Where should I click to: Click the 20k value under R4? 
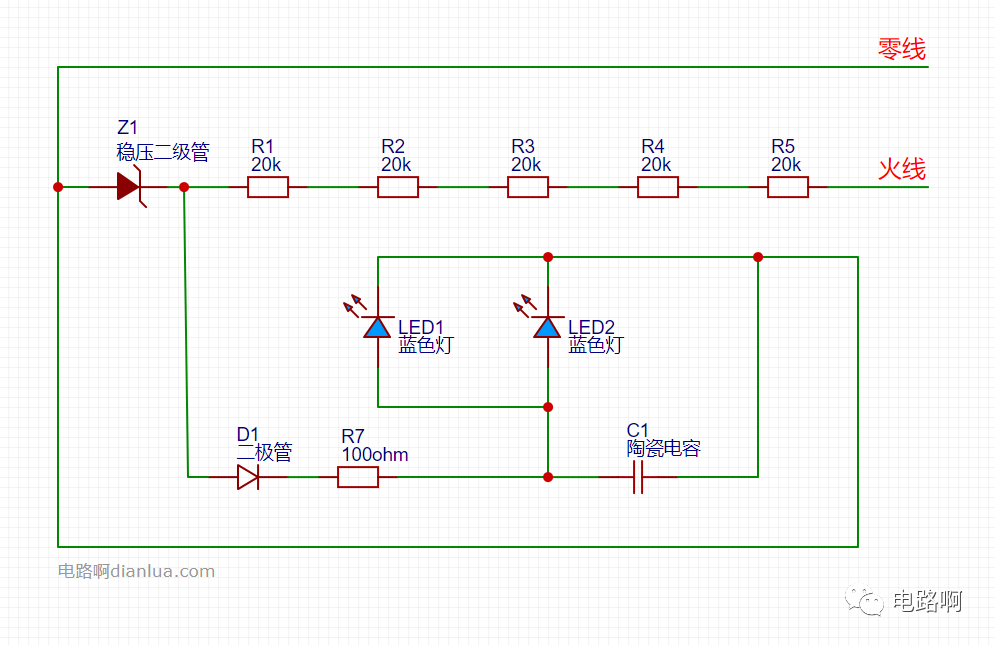(656, 164)
